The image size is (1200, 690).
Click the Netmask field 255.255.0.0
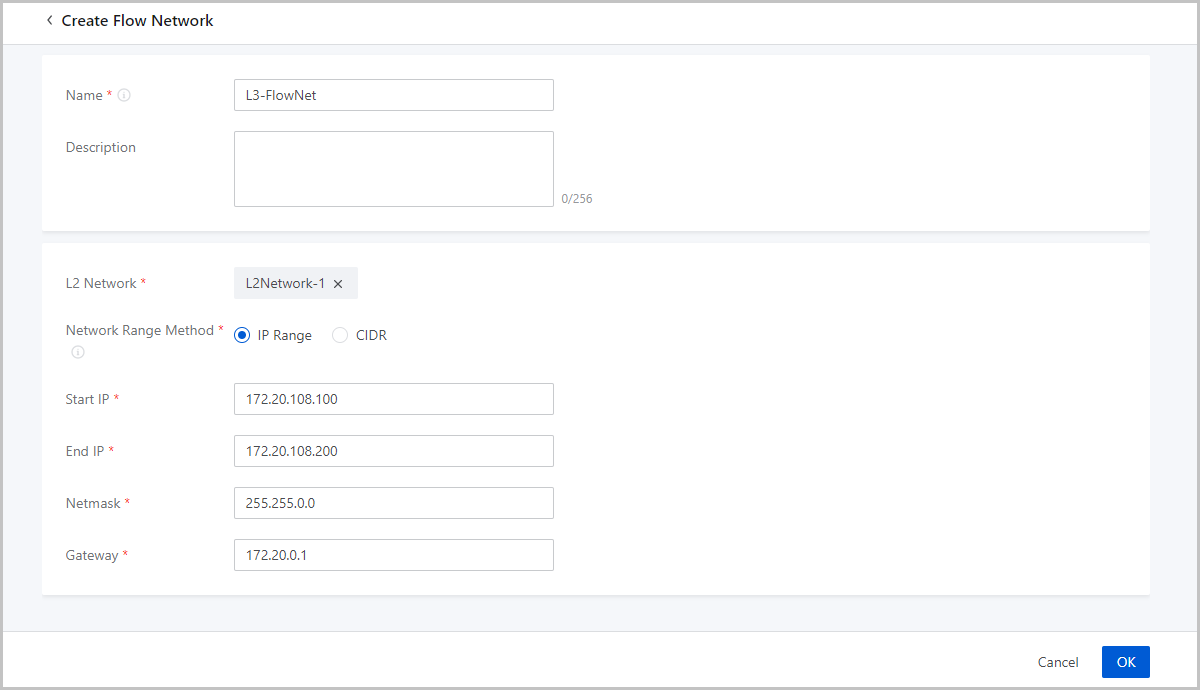(394, 503)
